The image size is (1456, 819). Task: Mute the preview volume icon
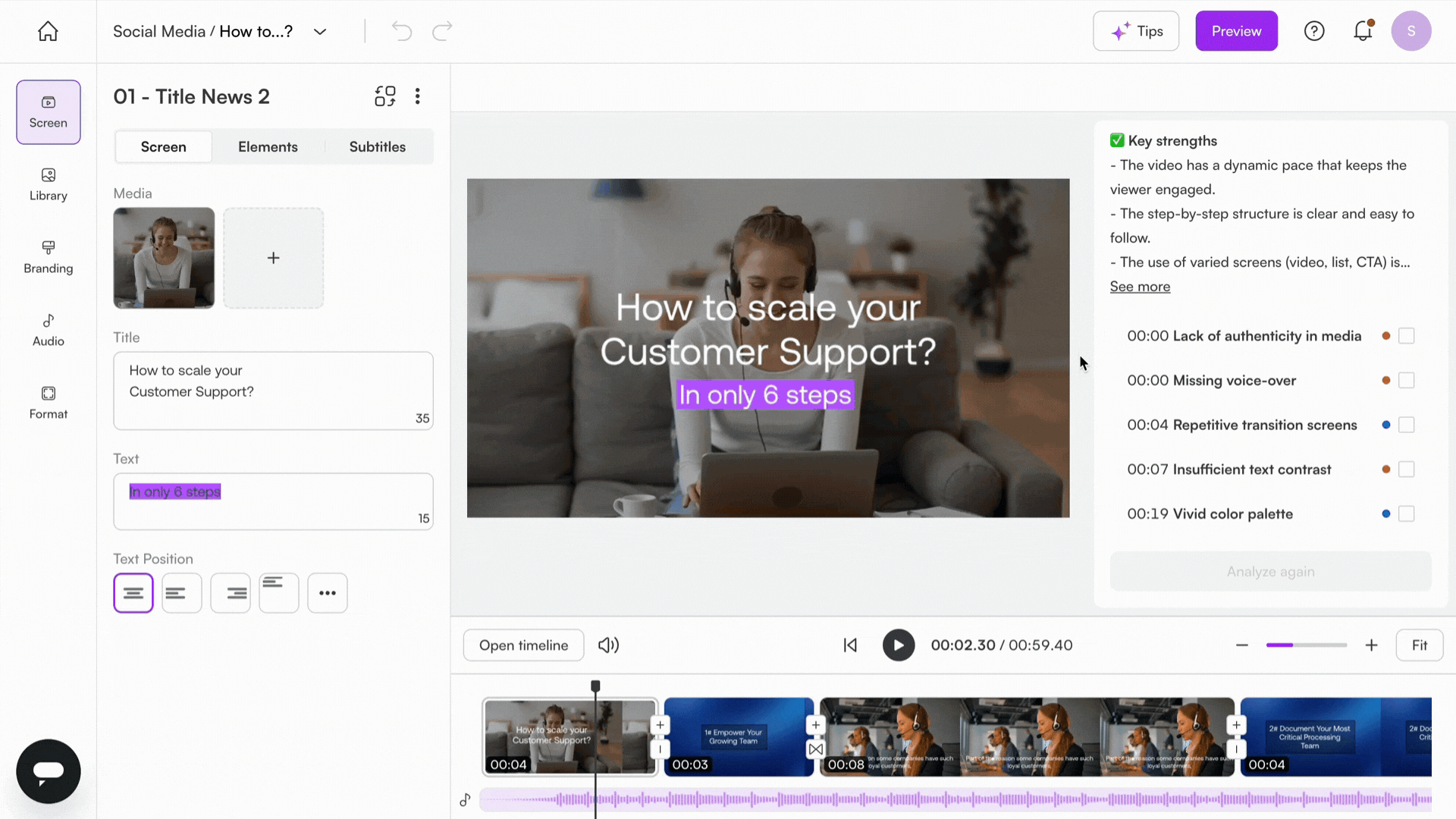pos(608,645)
